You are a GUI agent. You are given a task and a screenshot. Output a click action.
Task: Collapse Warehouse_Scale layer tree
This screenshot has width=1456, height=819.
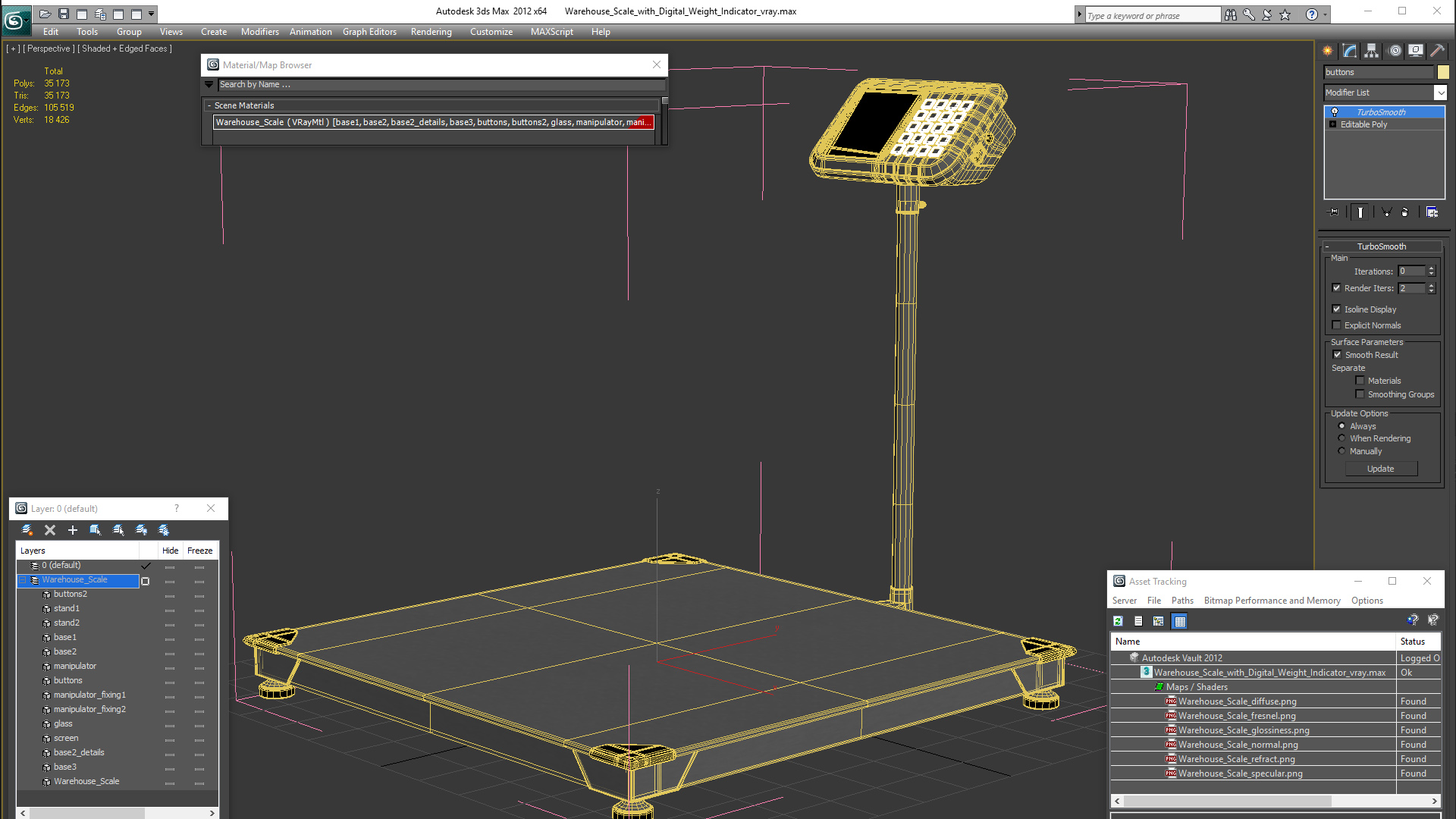pyautogui.click(x=23, y=580)
